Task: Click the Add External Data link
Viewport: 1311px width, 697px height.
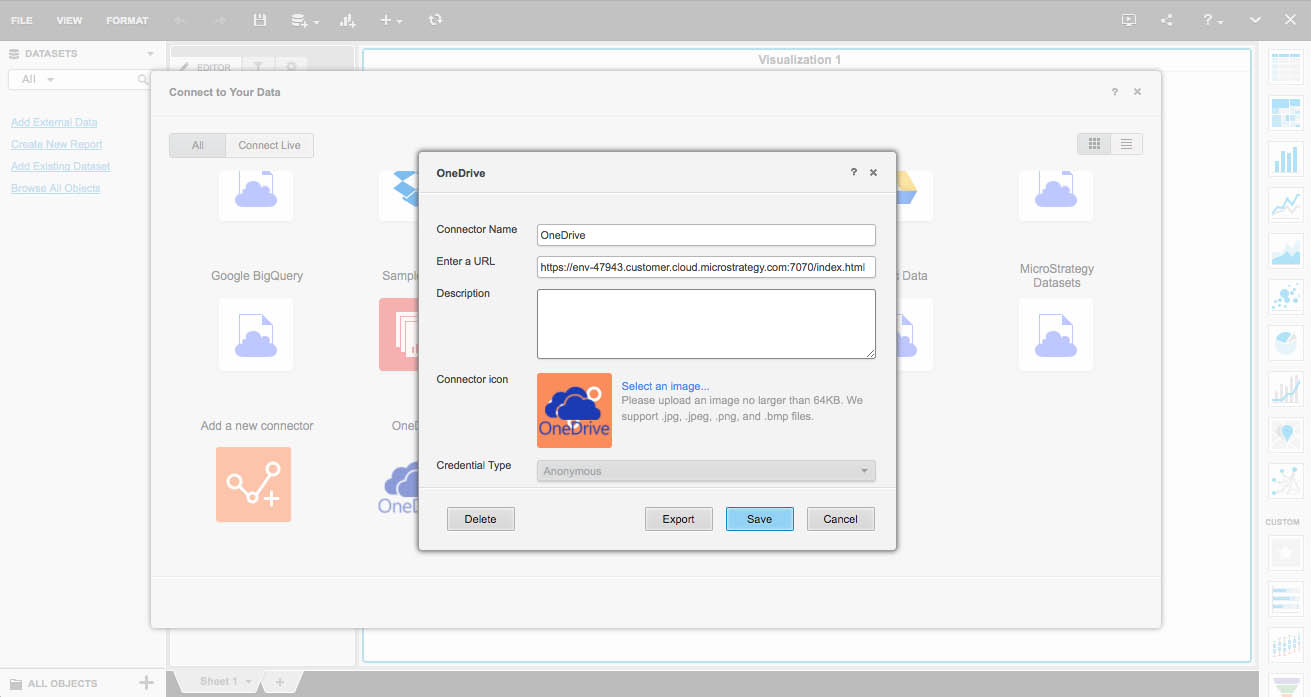Action: (54, 122)
